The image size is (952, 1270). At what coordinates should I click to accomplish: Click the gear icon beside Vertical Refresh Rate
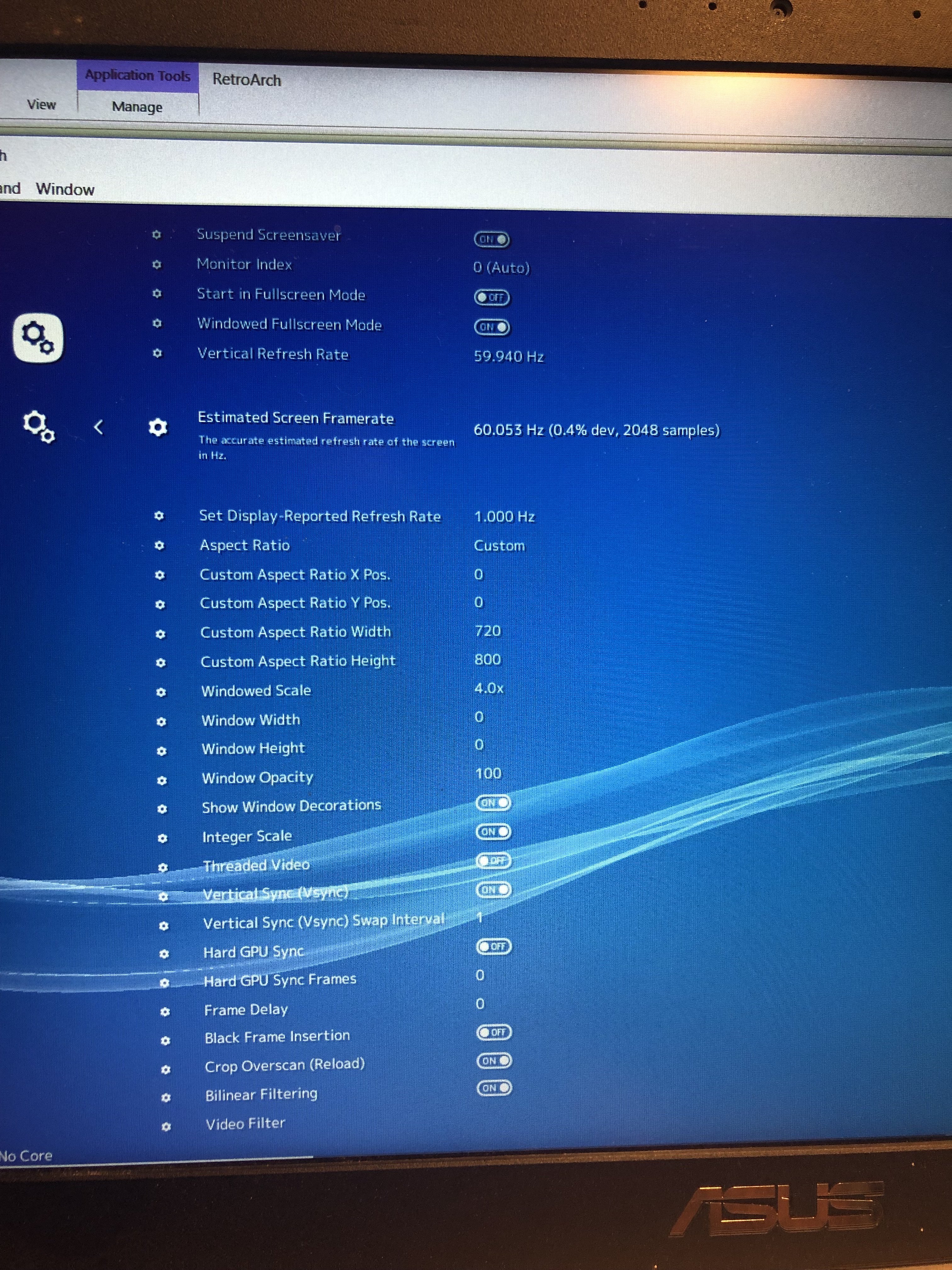click(x=158, y=354)
